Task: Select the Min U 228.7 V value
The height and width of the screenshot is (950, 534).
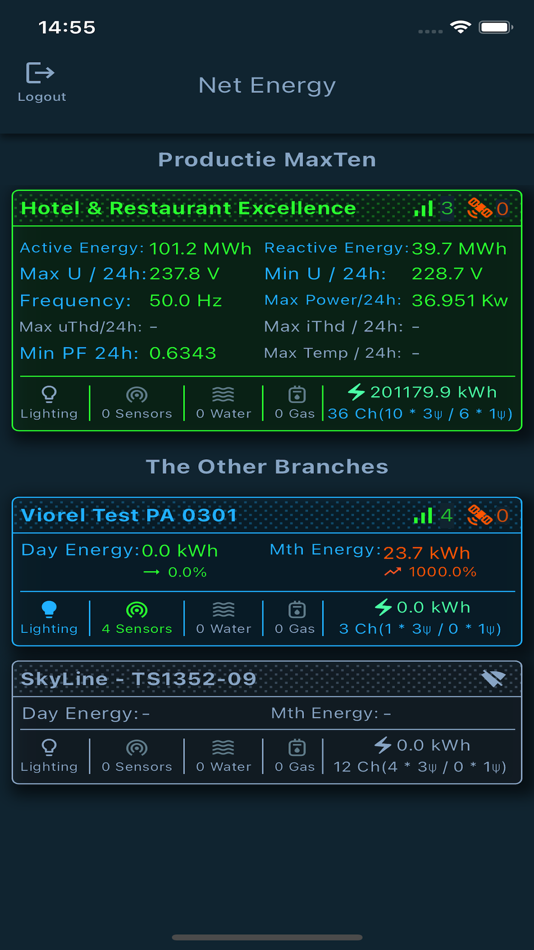Action: (x=447, y=274)
